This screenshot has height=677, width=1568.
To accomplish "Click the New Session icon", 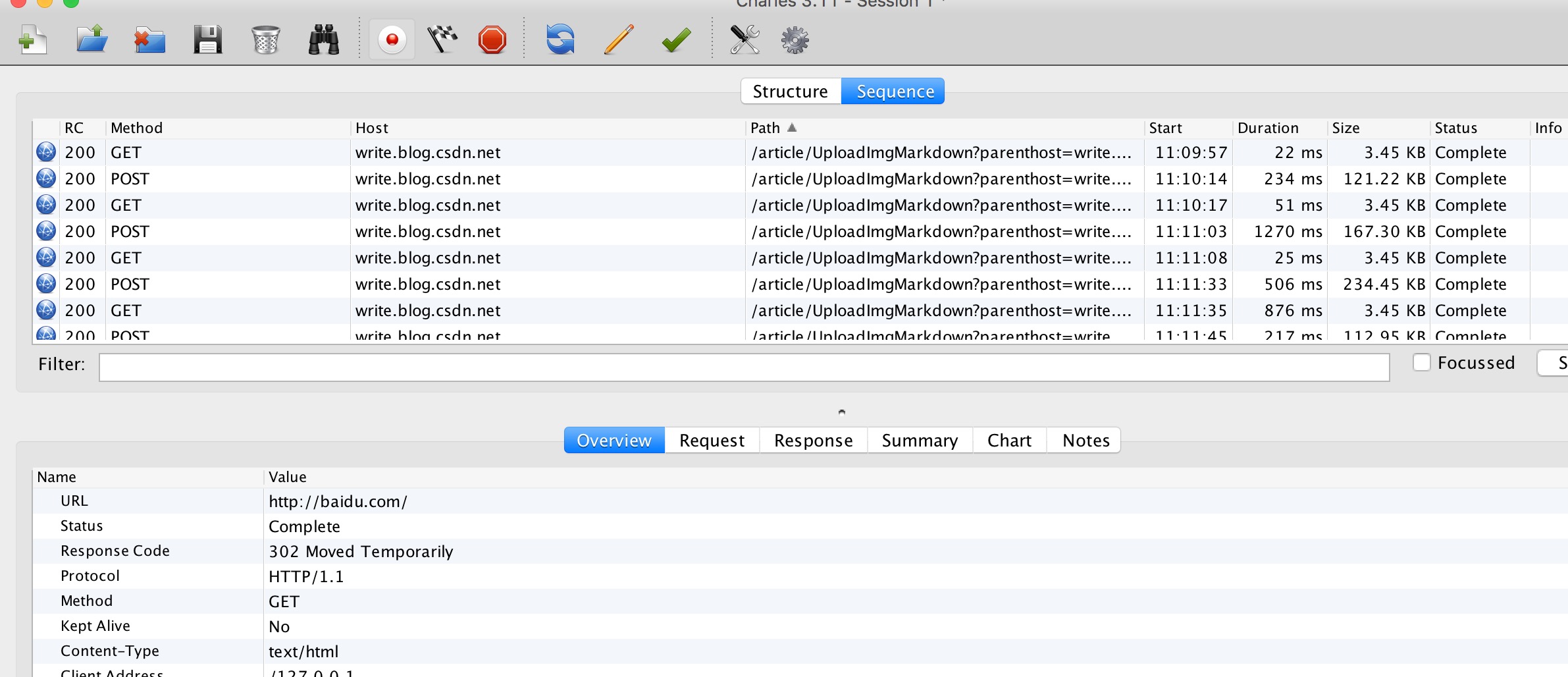I will 33,40.
